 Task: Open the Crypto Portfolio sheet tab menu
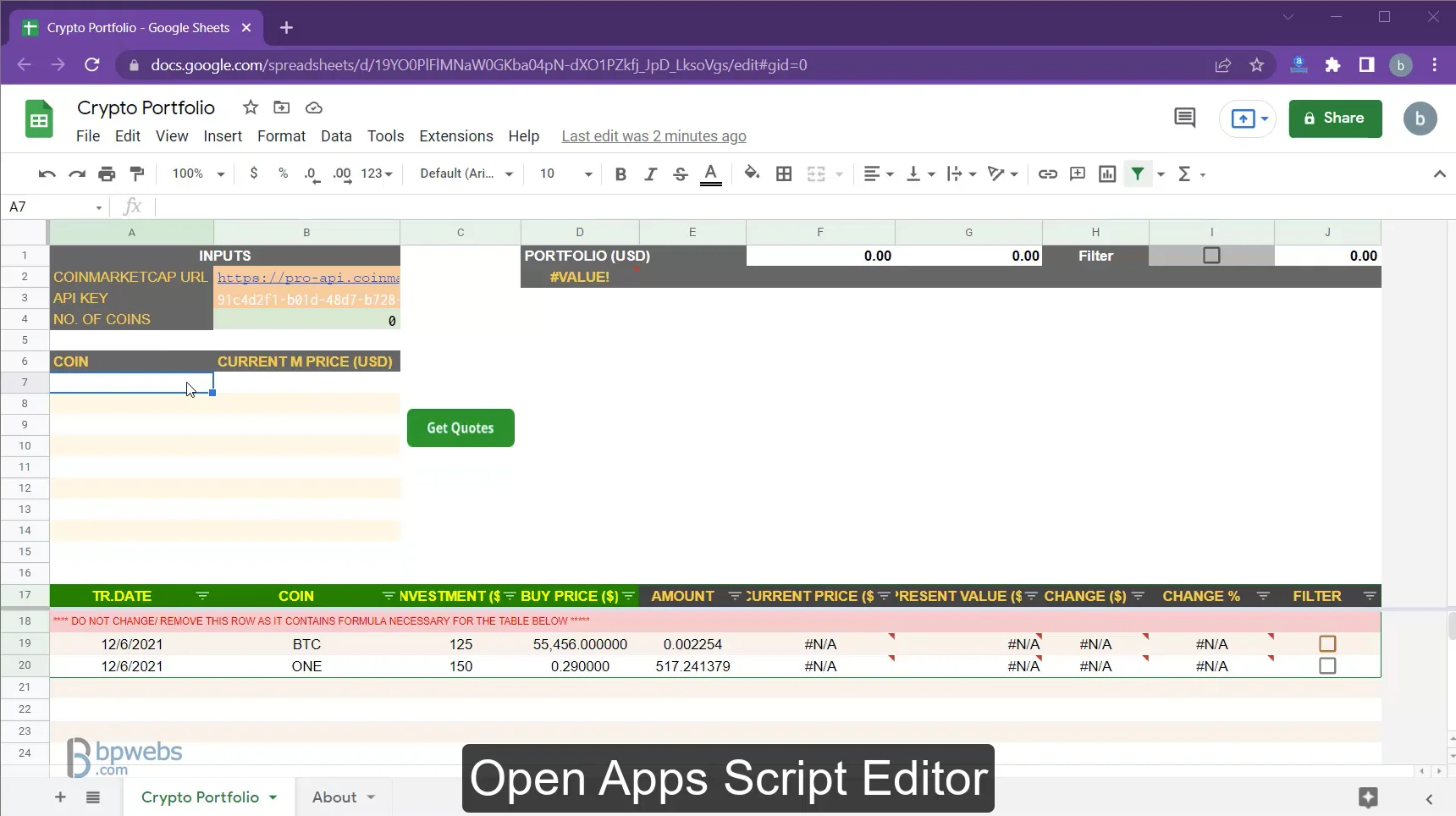[x=271, y=797]
